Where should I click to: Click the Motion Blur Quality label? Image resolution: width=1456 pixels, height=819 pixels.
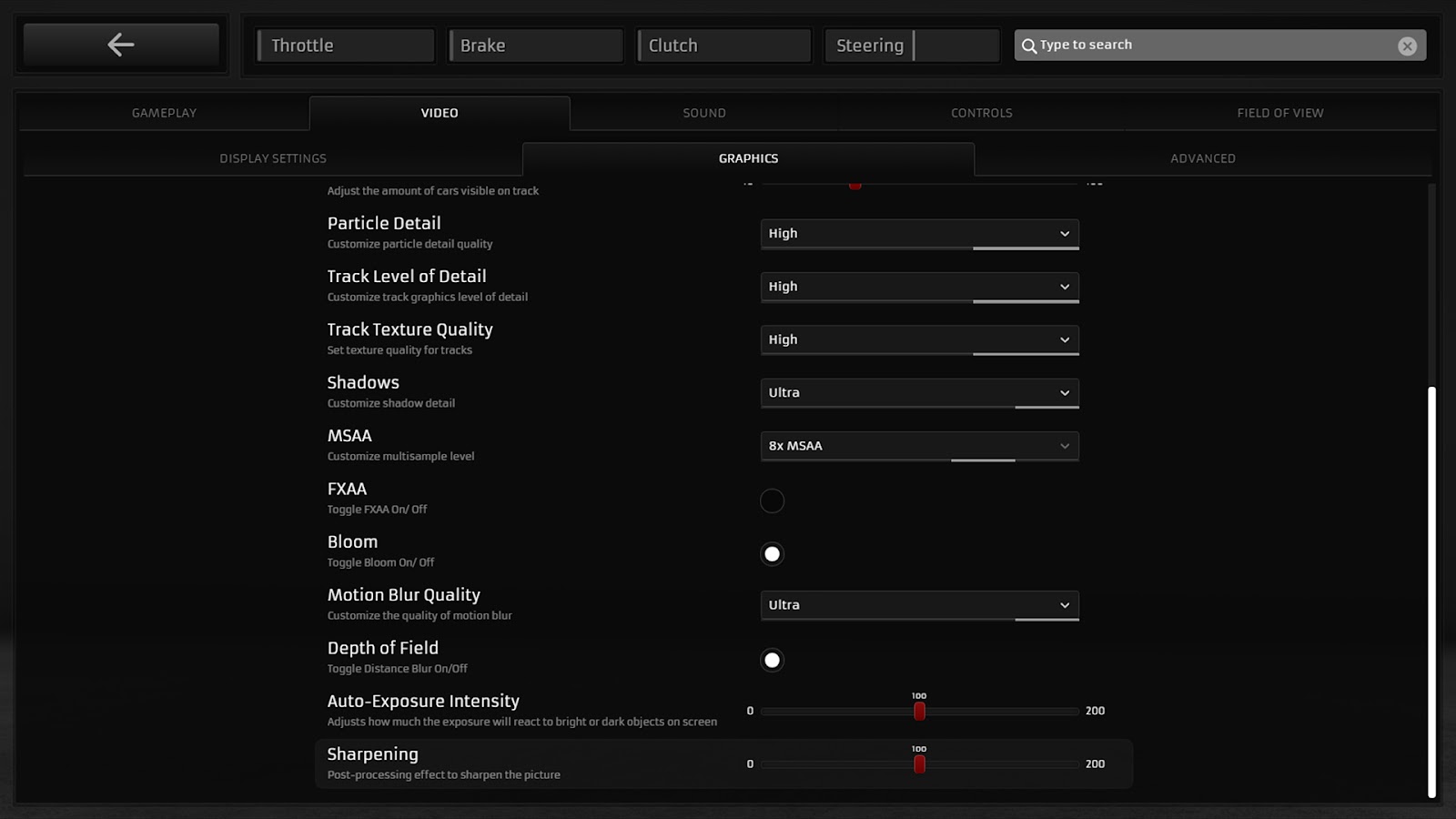click(x=403, y=595)
